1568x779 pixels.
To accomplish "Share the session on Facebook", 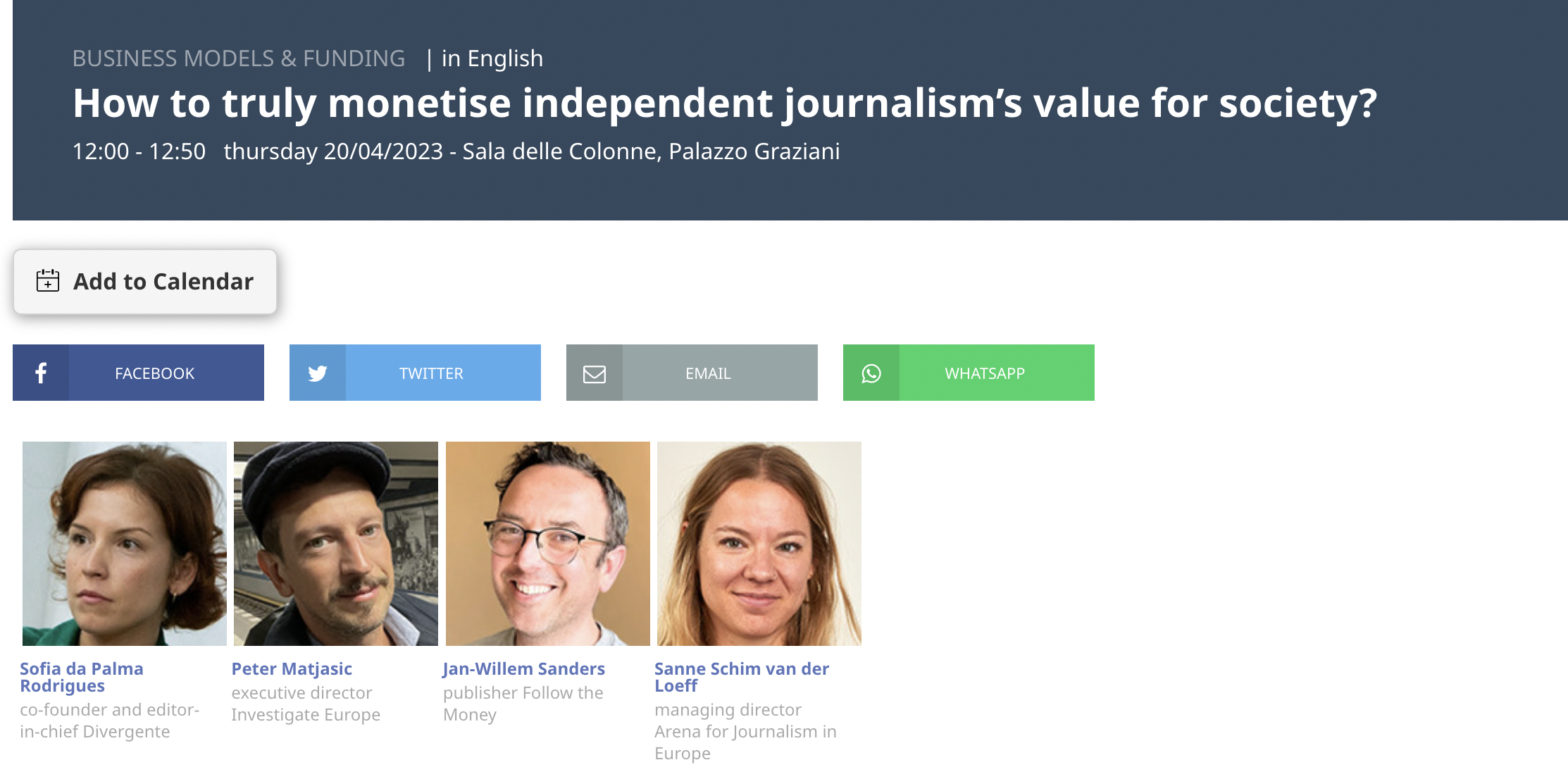I will click(x=138, y=373).
